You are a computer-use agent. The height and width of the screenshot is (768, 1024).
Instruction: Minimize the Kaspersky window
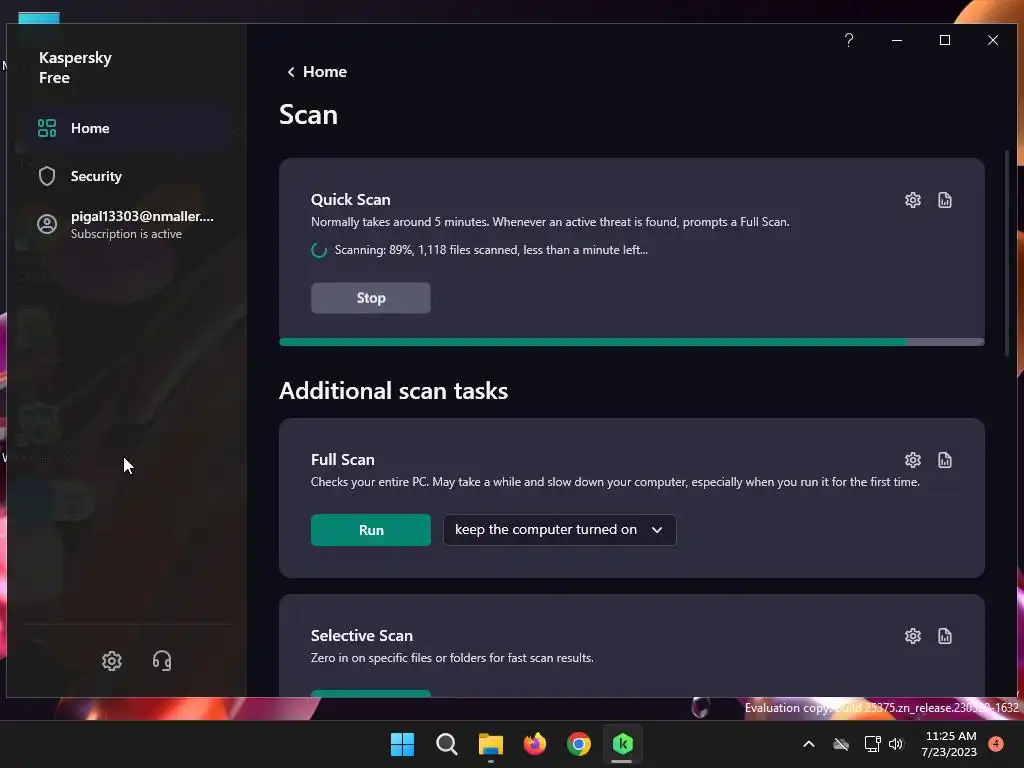[x=897, y=40]
